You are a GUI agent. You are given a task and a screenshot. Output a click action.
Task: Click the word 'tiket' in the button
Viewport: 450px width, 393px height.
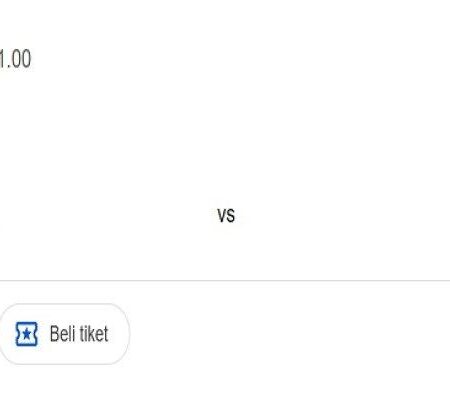(94, 333)
